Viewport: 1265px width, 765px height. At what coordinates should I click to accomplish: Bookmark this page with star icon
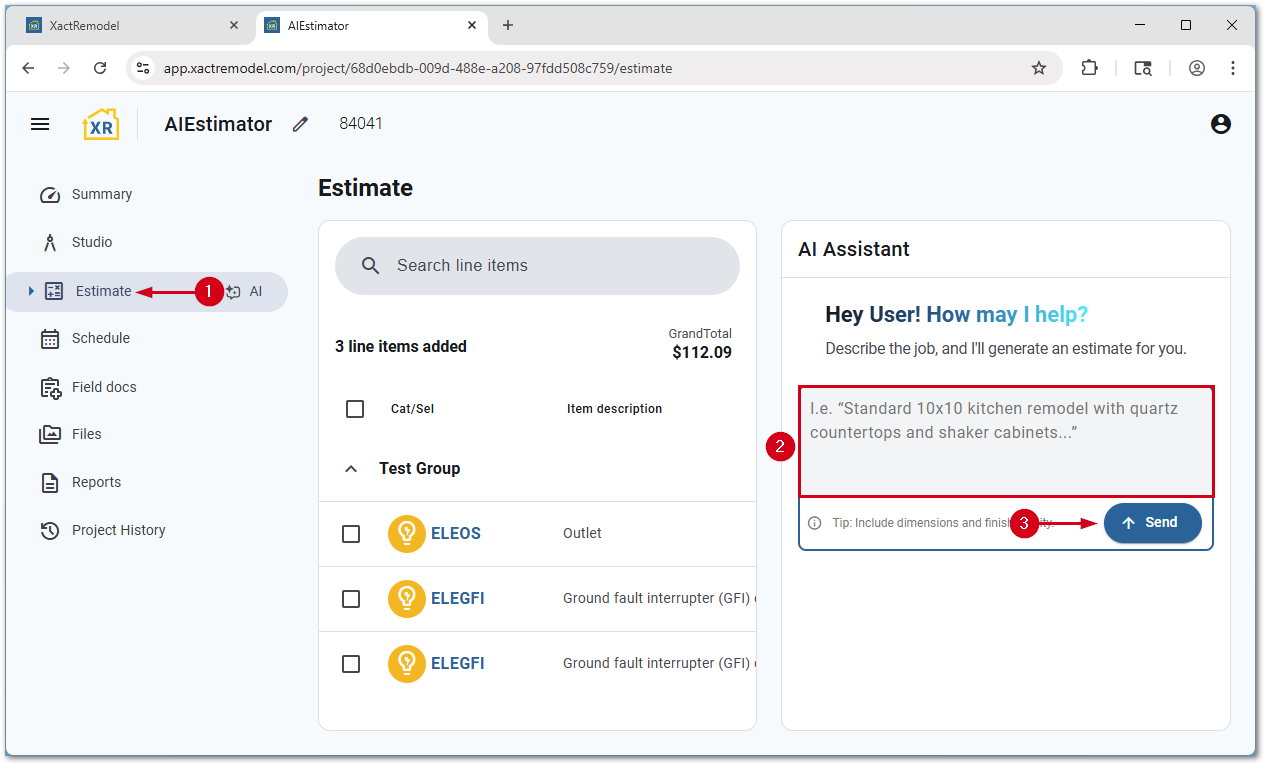[x=1039, y=68]
